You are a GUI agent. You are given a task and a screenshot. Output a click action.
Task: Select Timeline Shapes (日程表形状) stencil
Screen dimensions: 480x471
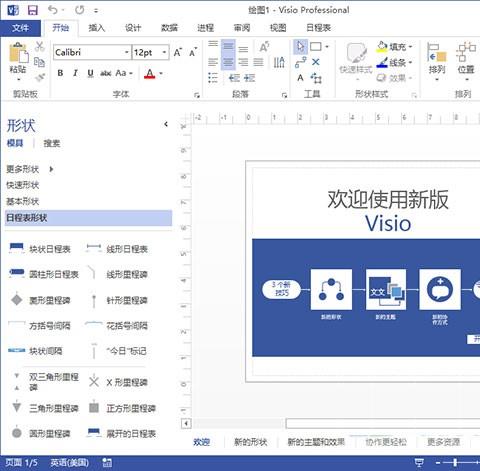(x=88, y=218)
